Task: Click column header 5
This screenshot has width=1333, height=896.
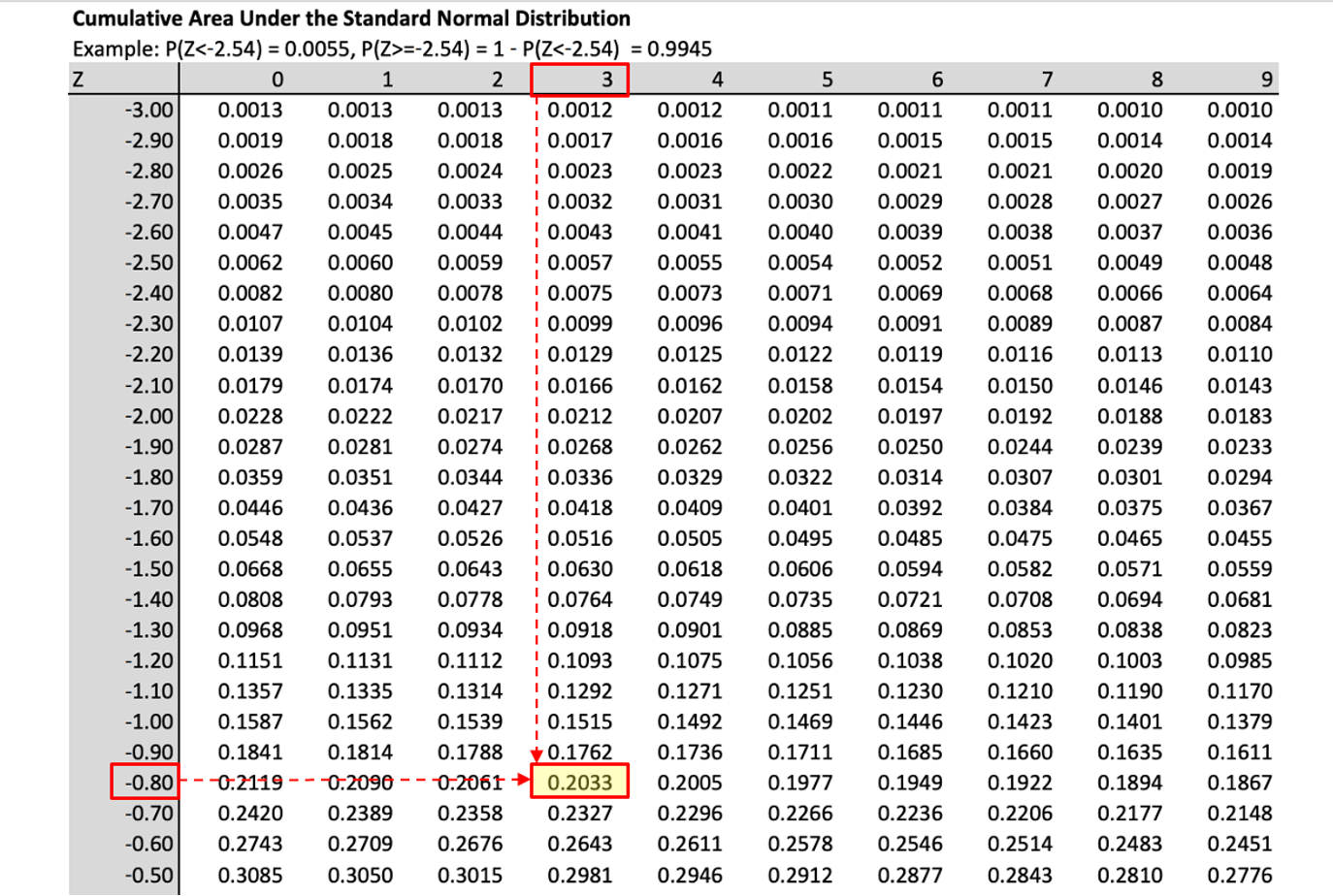Action: tap(827, 80)
